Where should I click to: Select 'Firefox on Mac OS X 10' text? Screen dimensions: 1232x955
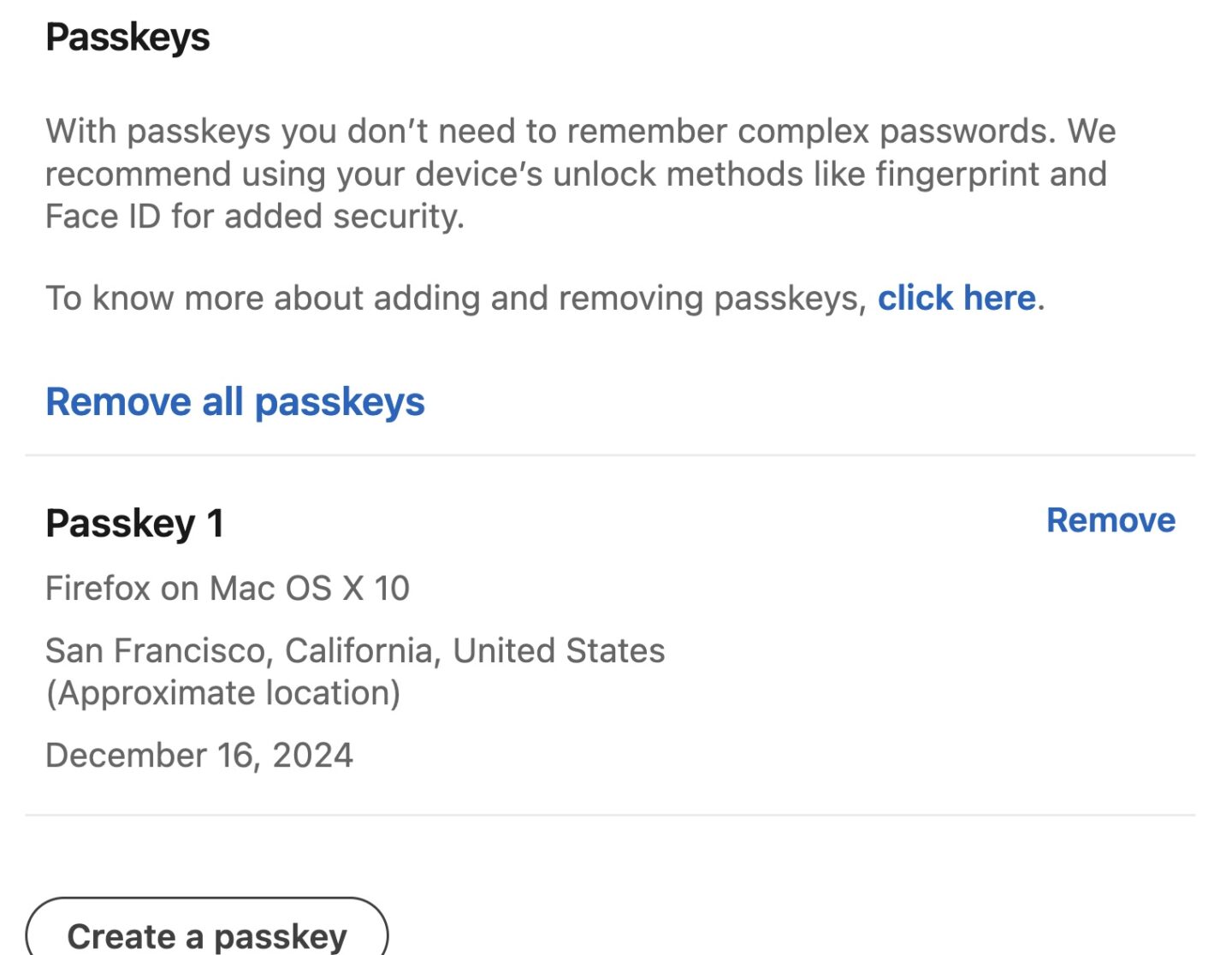tap(228, 588)
